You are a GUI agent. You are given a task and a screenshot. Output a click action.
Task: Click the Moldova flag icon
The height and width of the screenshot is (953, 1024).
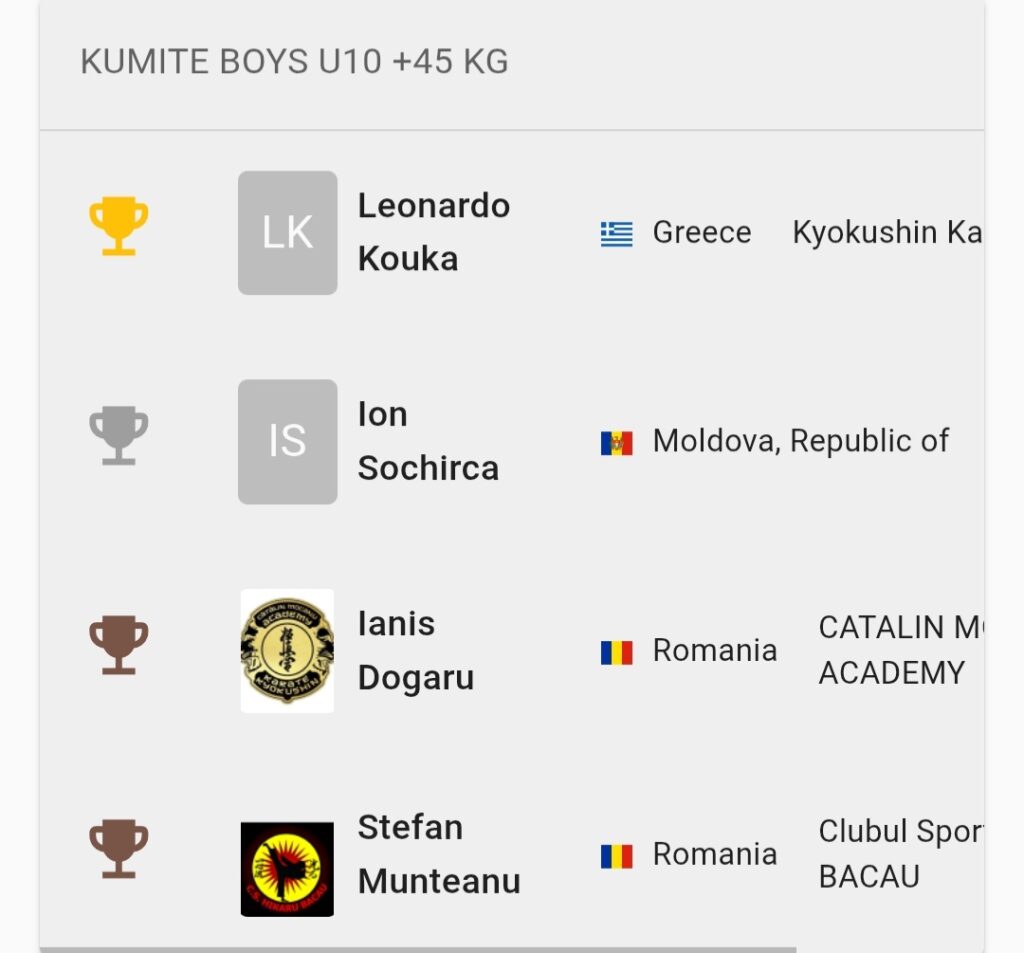click(616, 443)
